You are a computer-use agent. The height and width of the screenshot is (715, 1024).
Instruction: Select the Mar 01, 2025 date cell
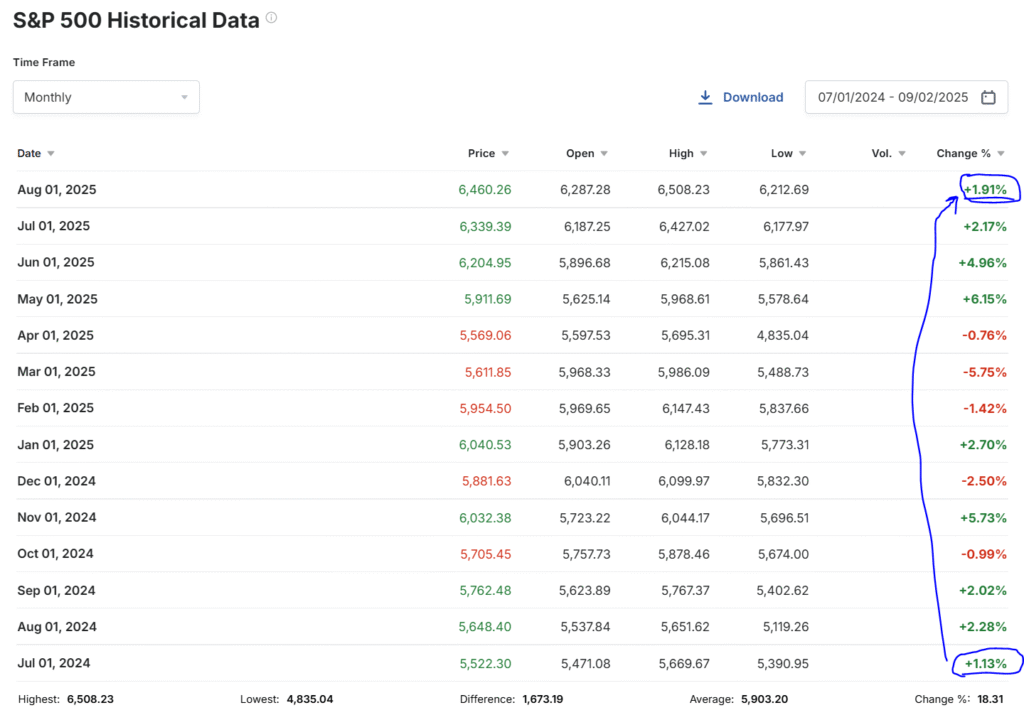coord(56,372)
